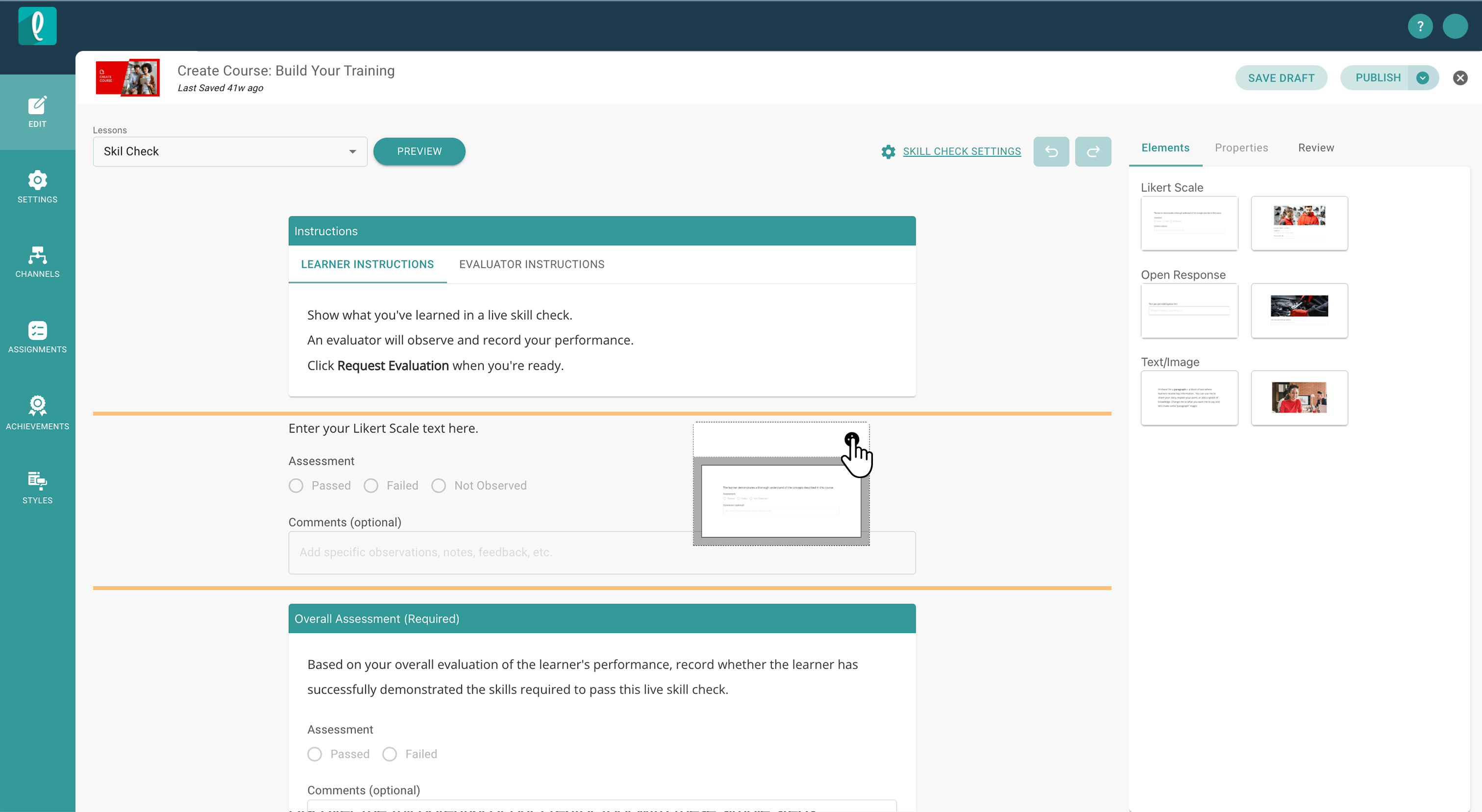Open the user avatar menu

(1455, 26)
